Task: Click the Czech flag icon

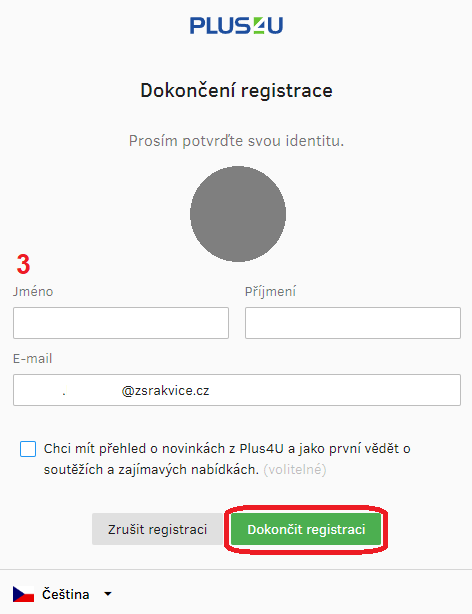Action: 23,594
